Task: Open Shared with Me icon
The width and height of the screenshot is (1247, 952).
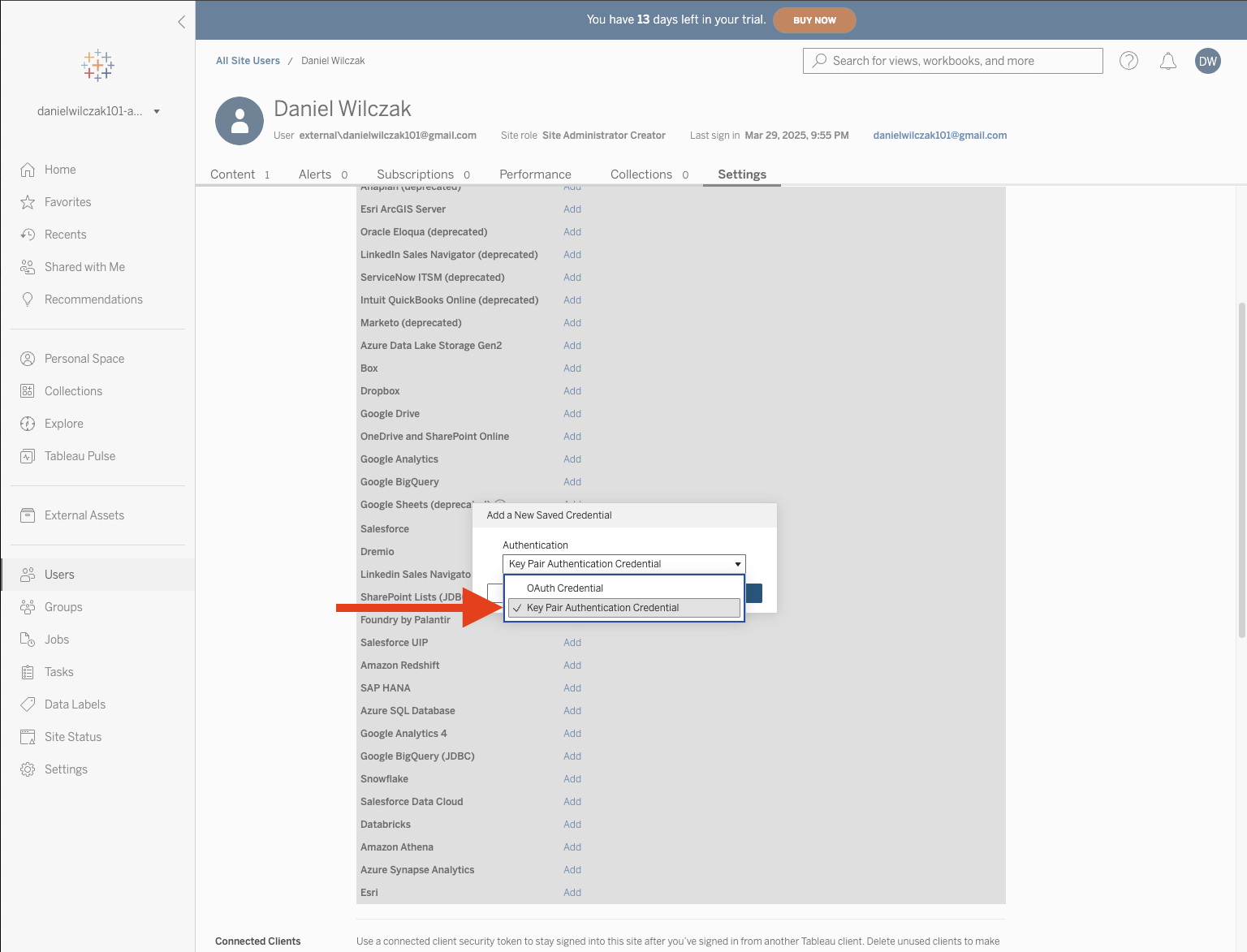Action: point(28,267)
